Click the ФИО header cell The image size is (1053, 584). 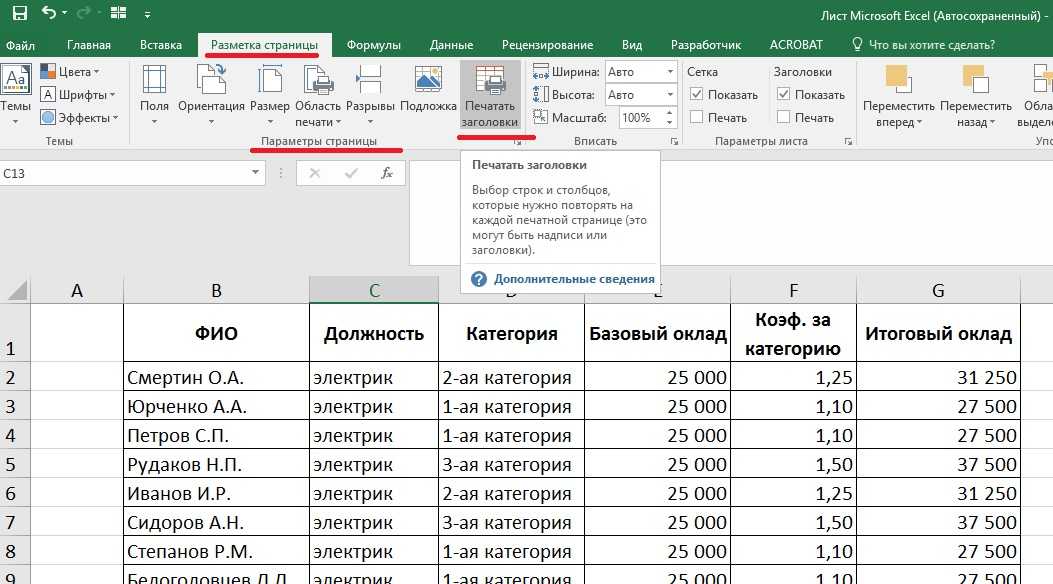(216, 333)
